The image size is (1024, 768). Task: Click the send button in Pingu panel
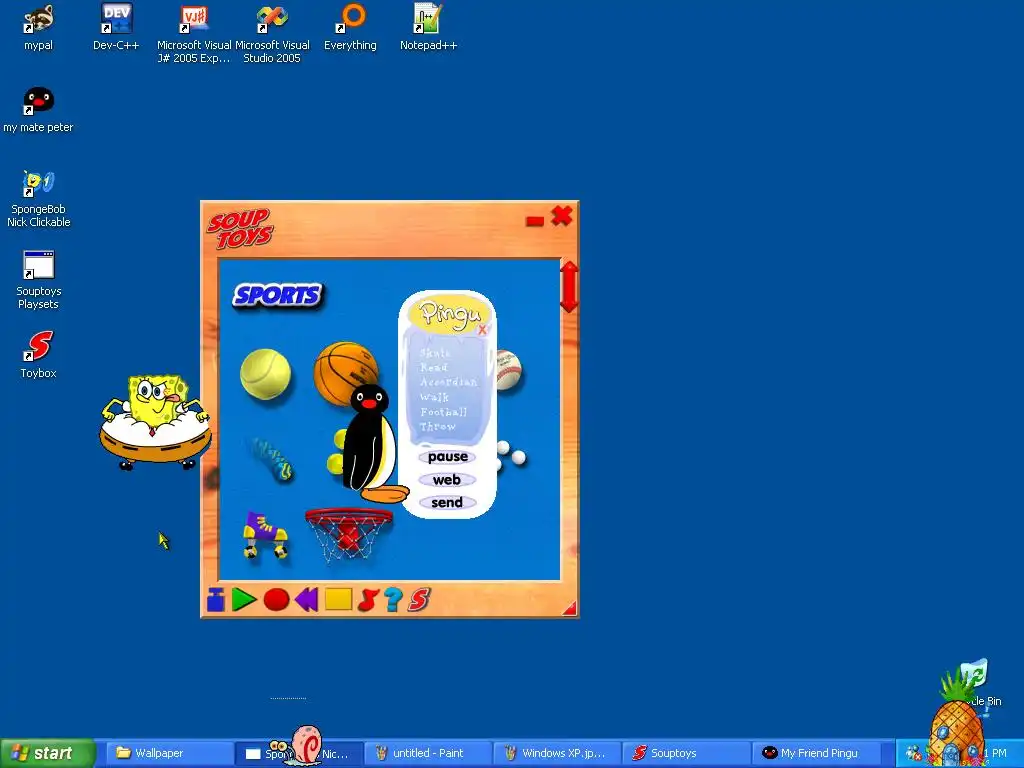[x=447, y=503]
